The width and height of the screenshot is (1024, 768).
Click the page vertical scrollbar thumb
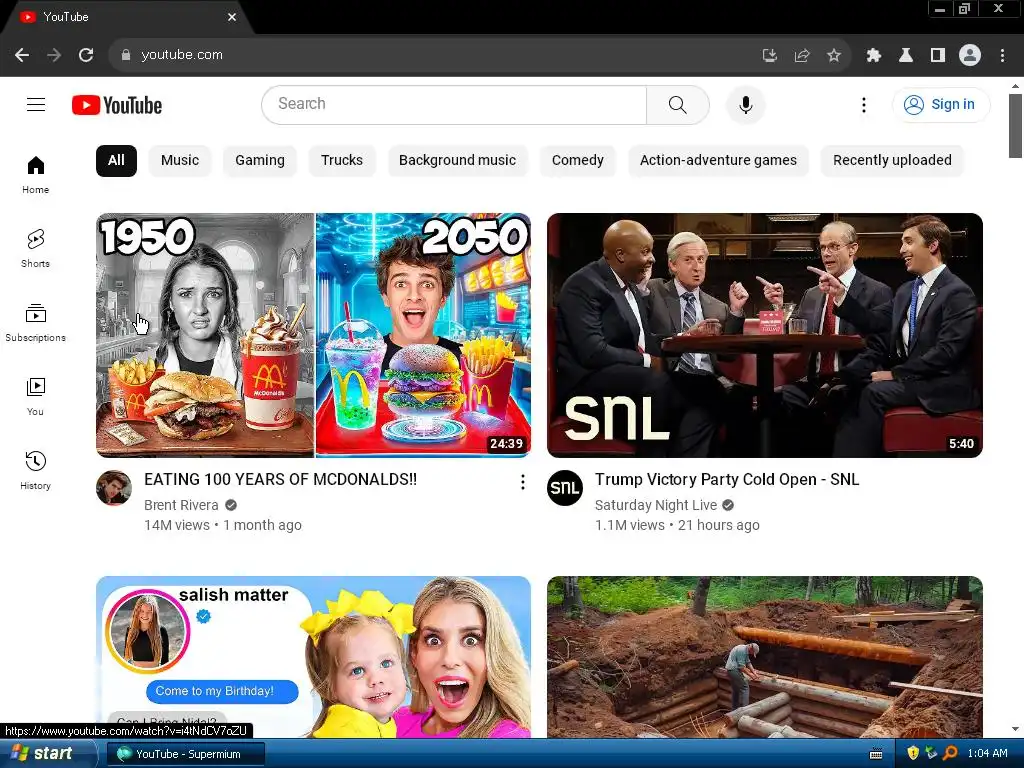pyautogui.click(x=1015, y=126)
